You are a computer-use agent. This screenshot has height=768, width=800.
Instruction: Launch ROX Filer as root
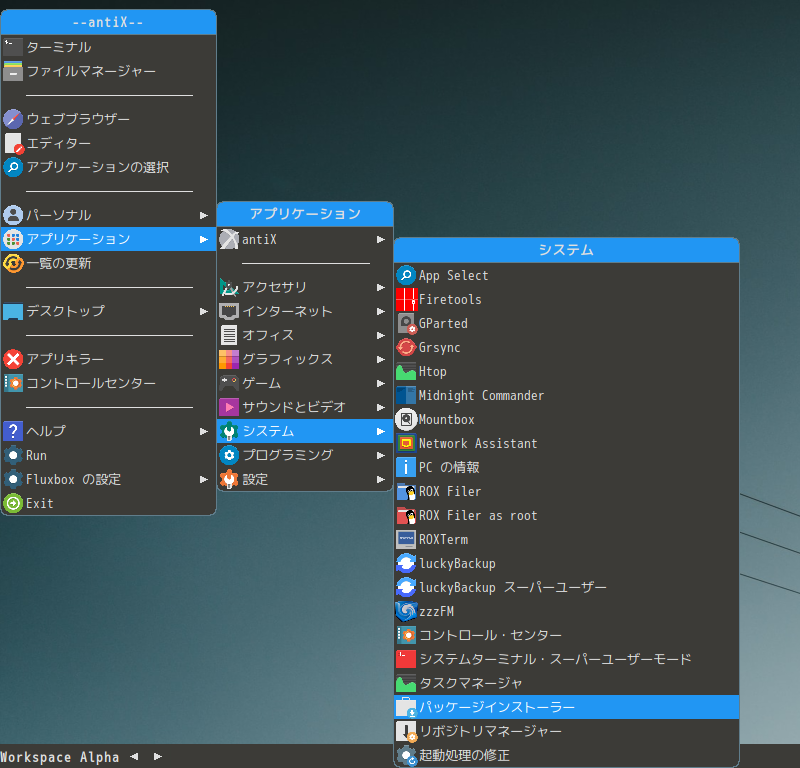(x=566, y=515)
